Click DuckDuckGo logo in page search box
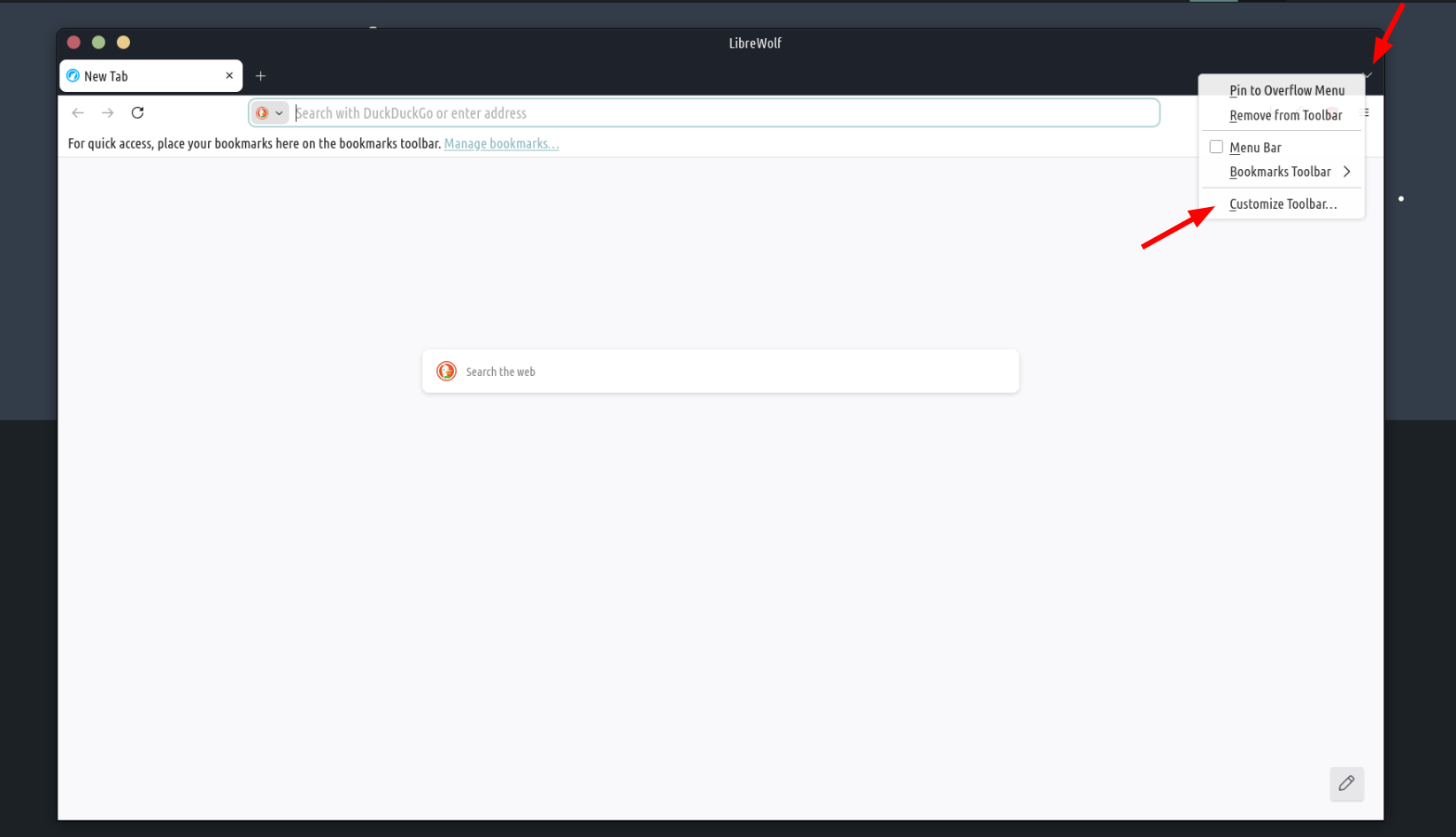1456x837 pixels. pyautogui.click(x=447, y=372)
